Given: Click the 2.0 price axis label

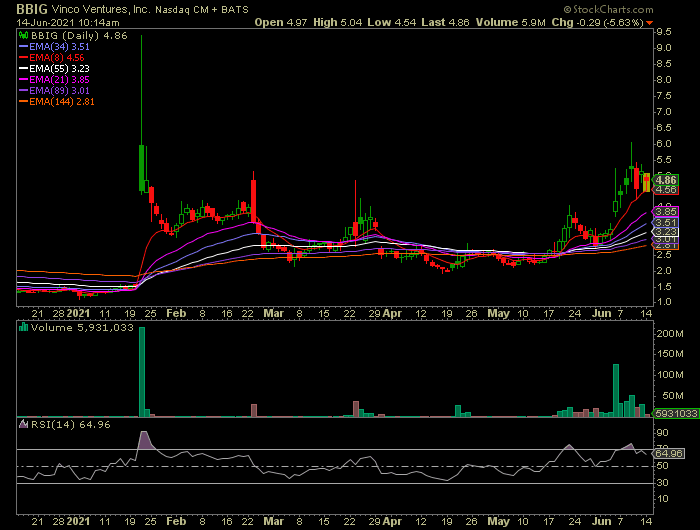Looking at the screenshot, I should click(x=664, y=271).
